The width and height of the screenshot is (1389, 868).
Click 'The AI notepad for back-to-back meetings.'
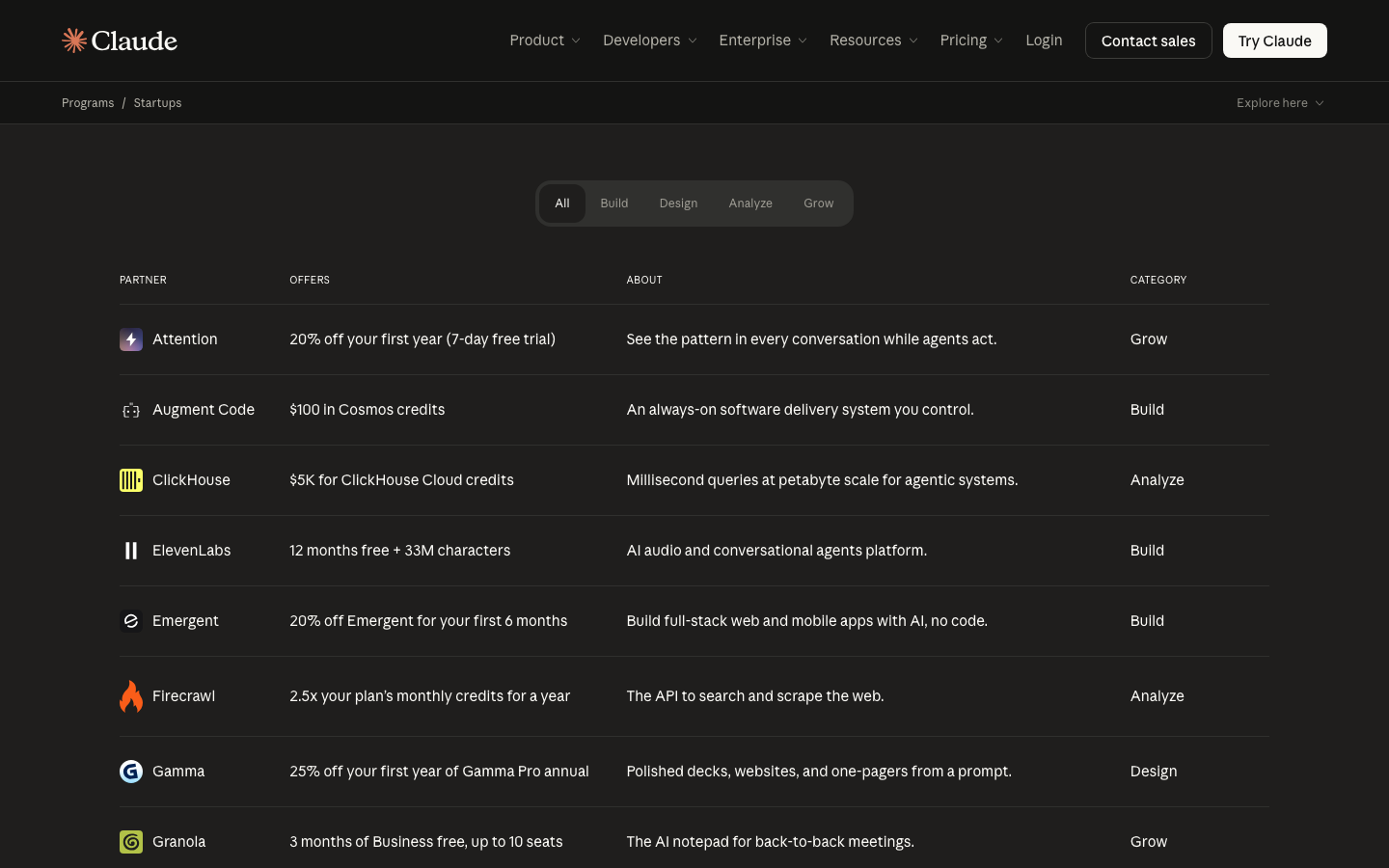(771, 842)
